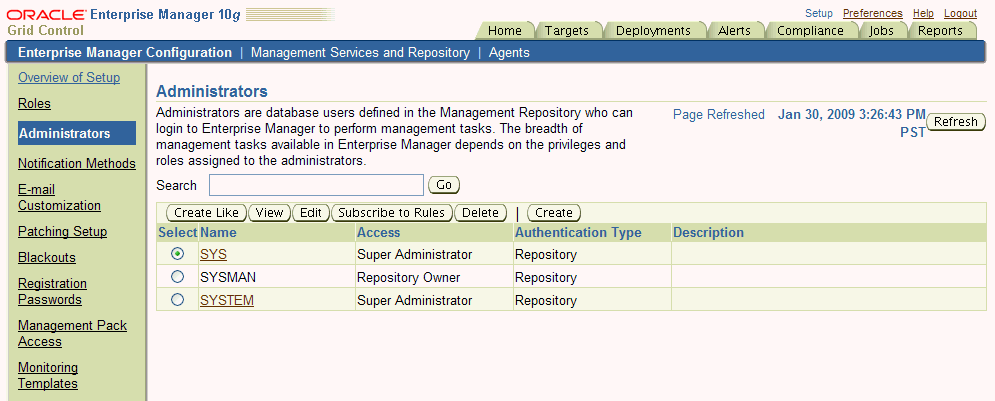The width and height of the screenshot is (995, 401).
Task: Go to the Alerts tab
Action: tap(734, 30)
